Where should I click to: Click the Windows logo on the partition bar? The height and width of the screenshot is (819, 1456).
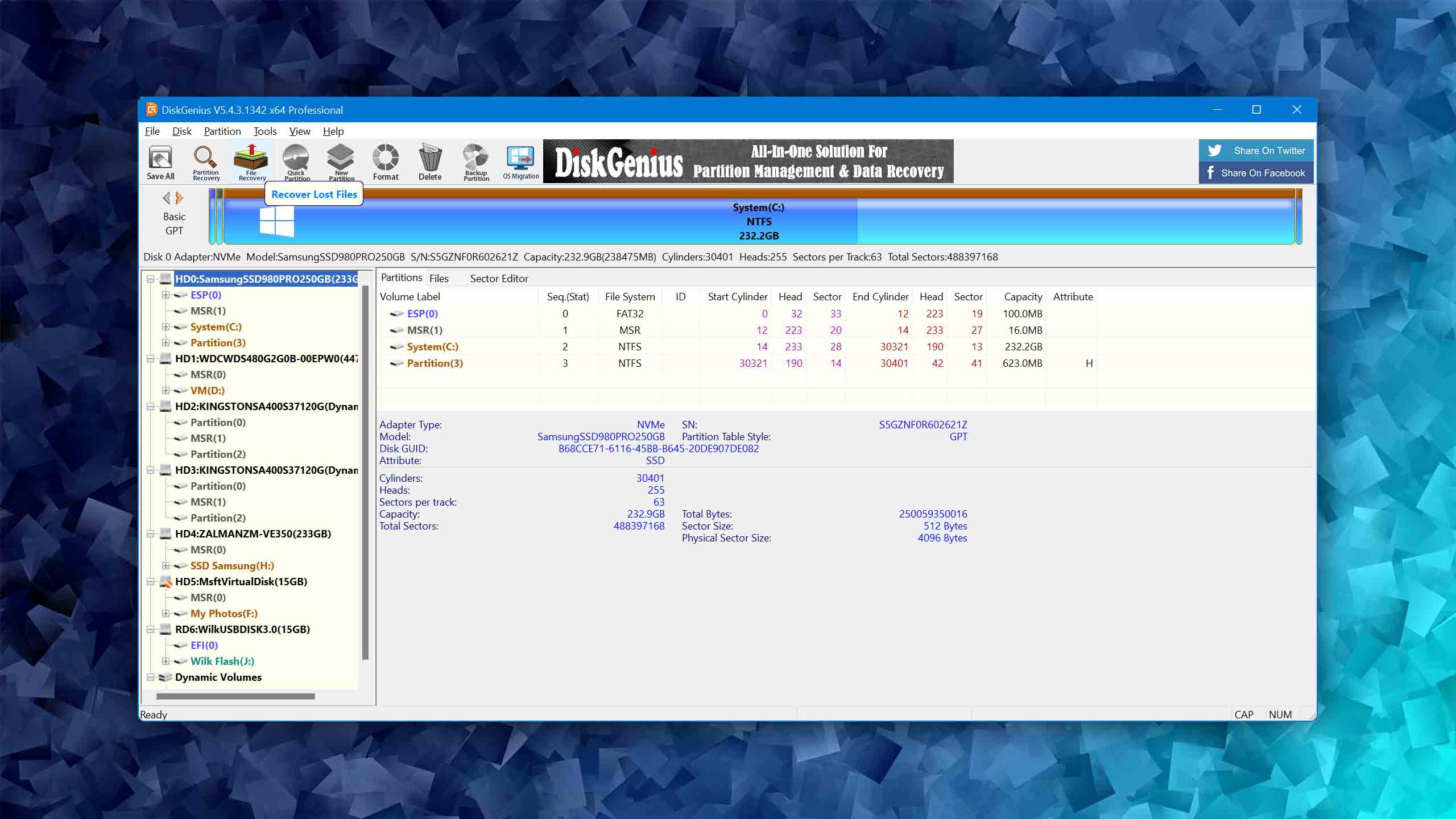276,221
